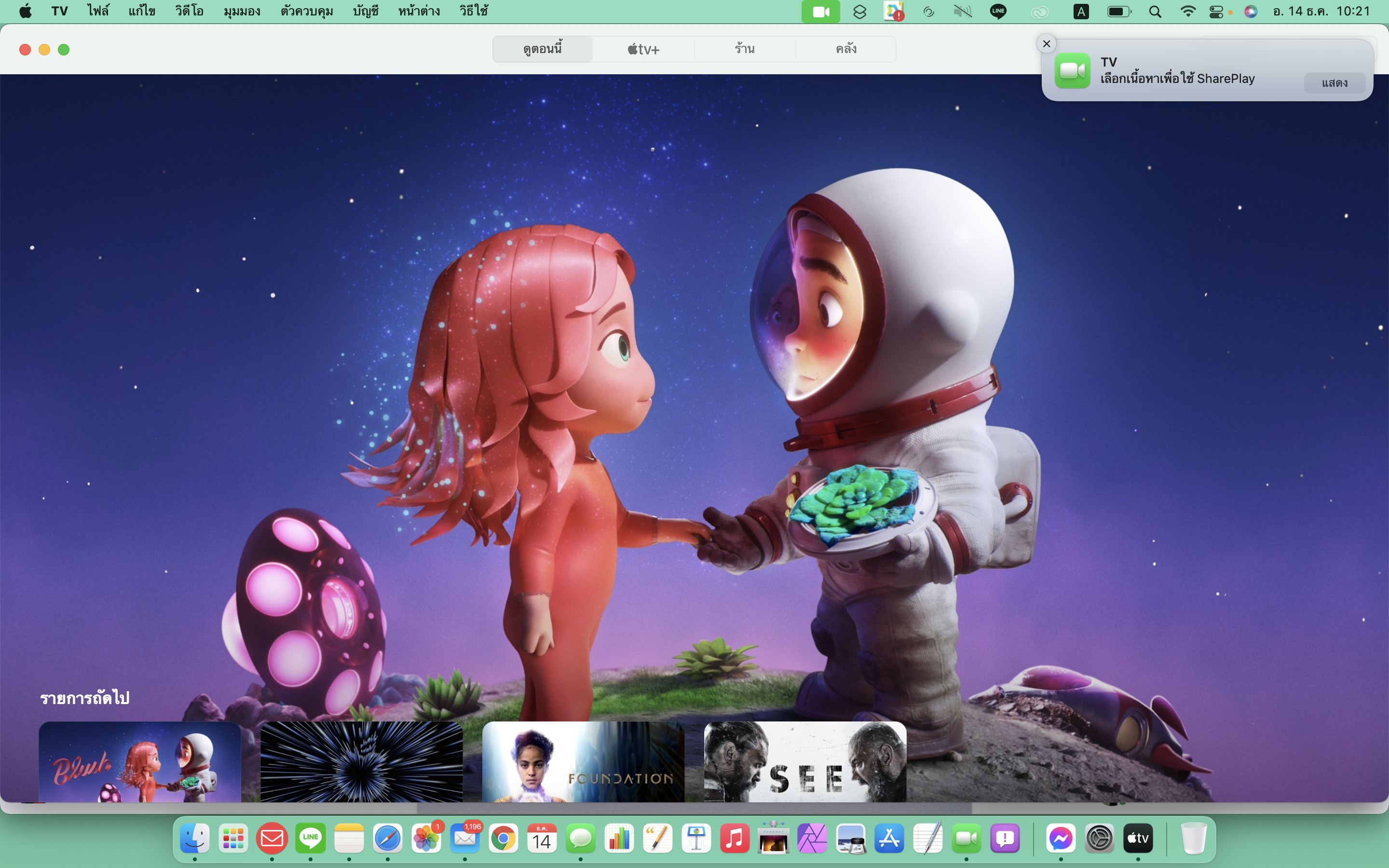This screenshot has width=1389, height=868.
Task: Dismiss the SharePlay notification with X
Action: point(1047,43)
